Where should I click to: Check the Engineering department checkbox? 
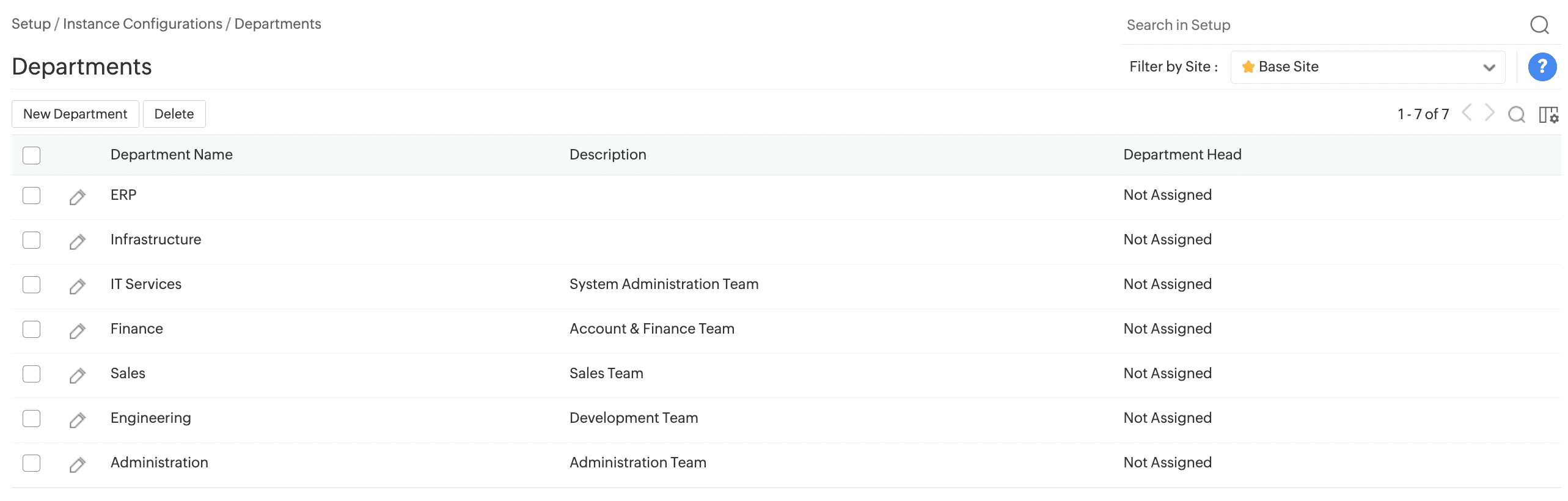[x=31, y=419]
